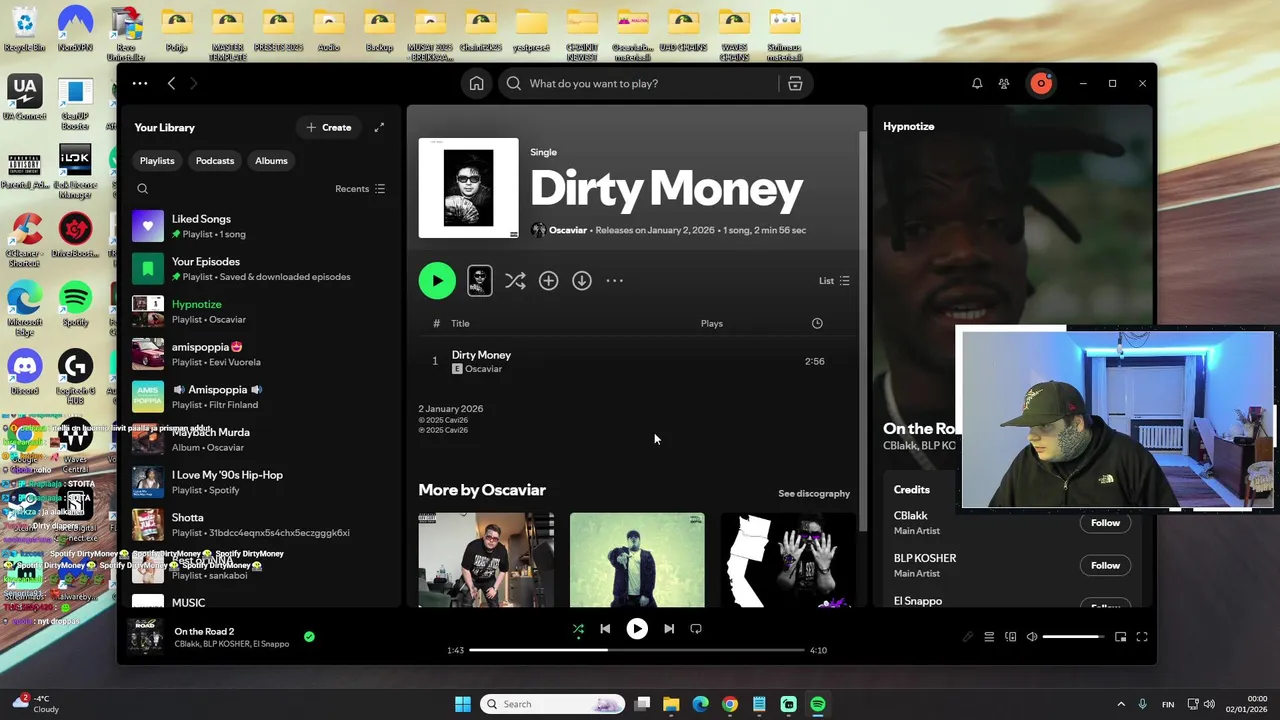1280x720 pixels.
Task: Open more options for Dirty Money single
Action: [x=615, y=281]
